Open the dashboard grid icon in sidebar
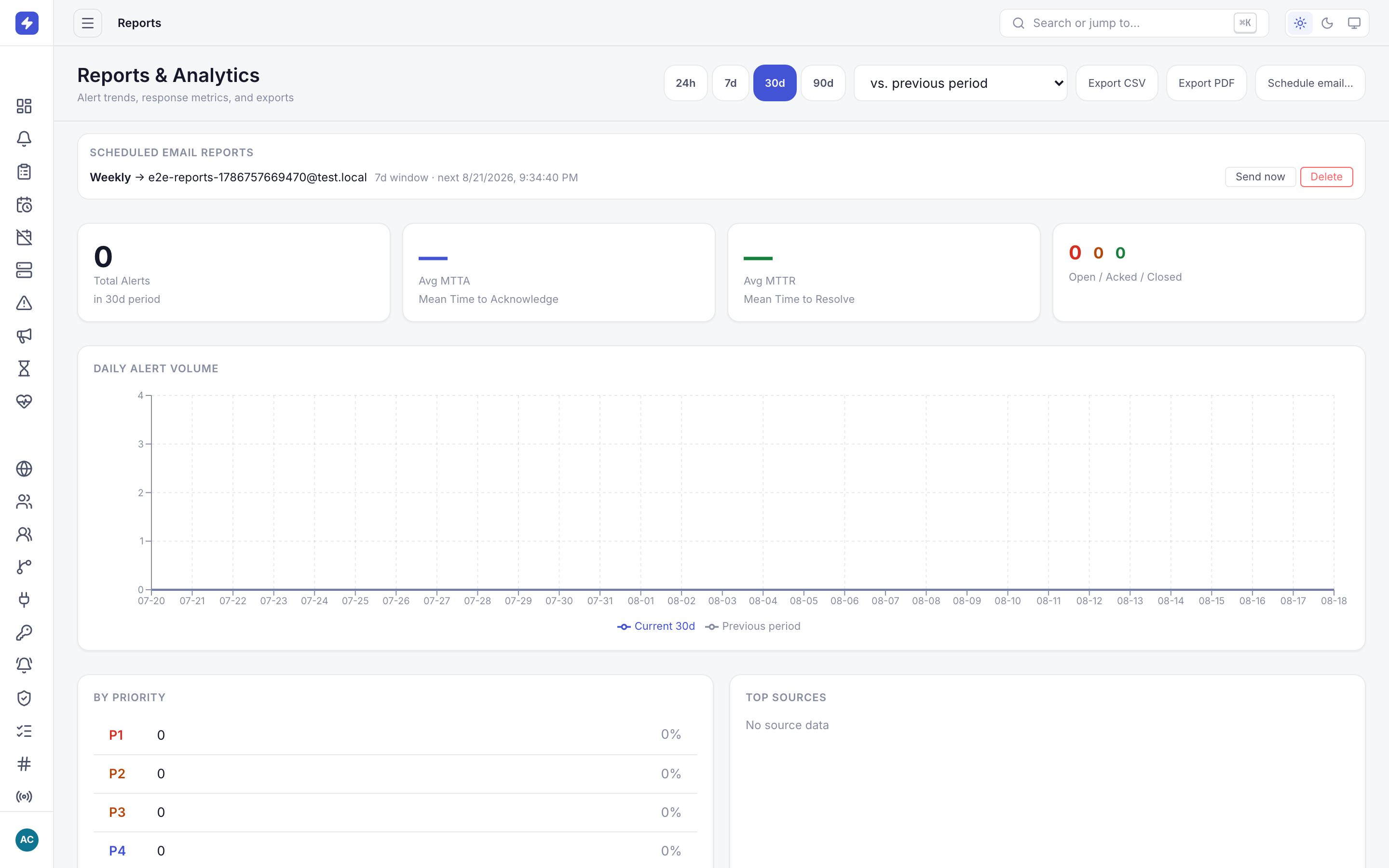Viewport: 1389px width, 868px height. pos(24,106)
